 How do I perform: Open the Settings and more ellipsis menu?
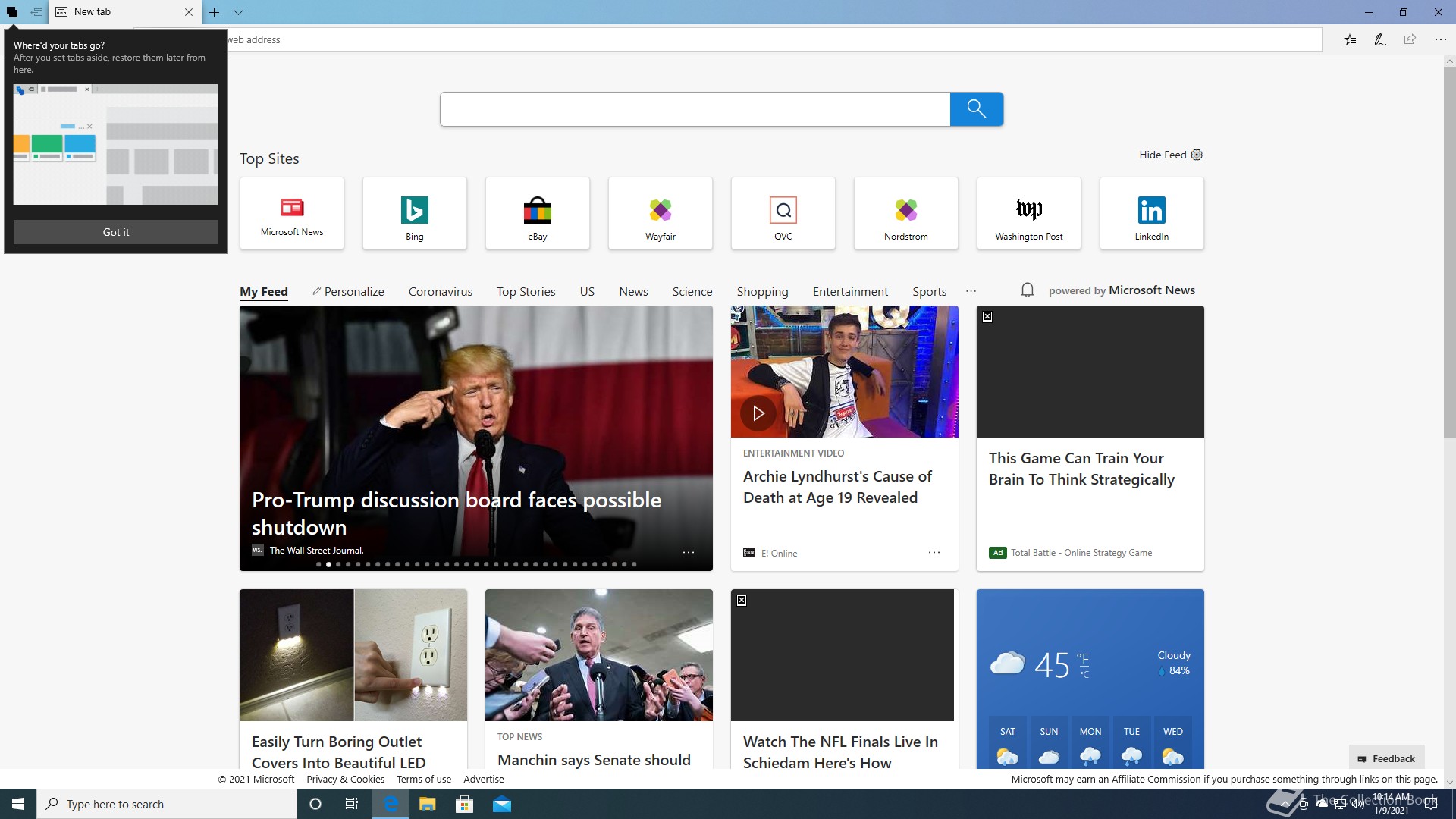pyautogui.click(x=1440, y=39)
